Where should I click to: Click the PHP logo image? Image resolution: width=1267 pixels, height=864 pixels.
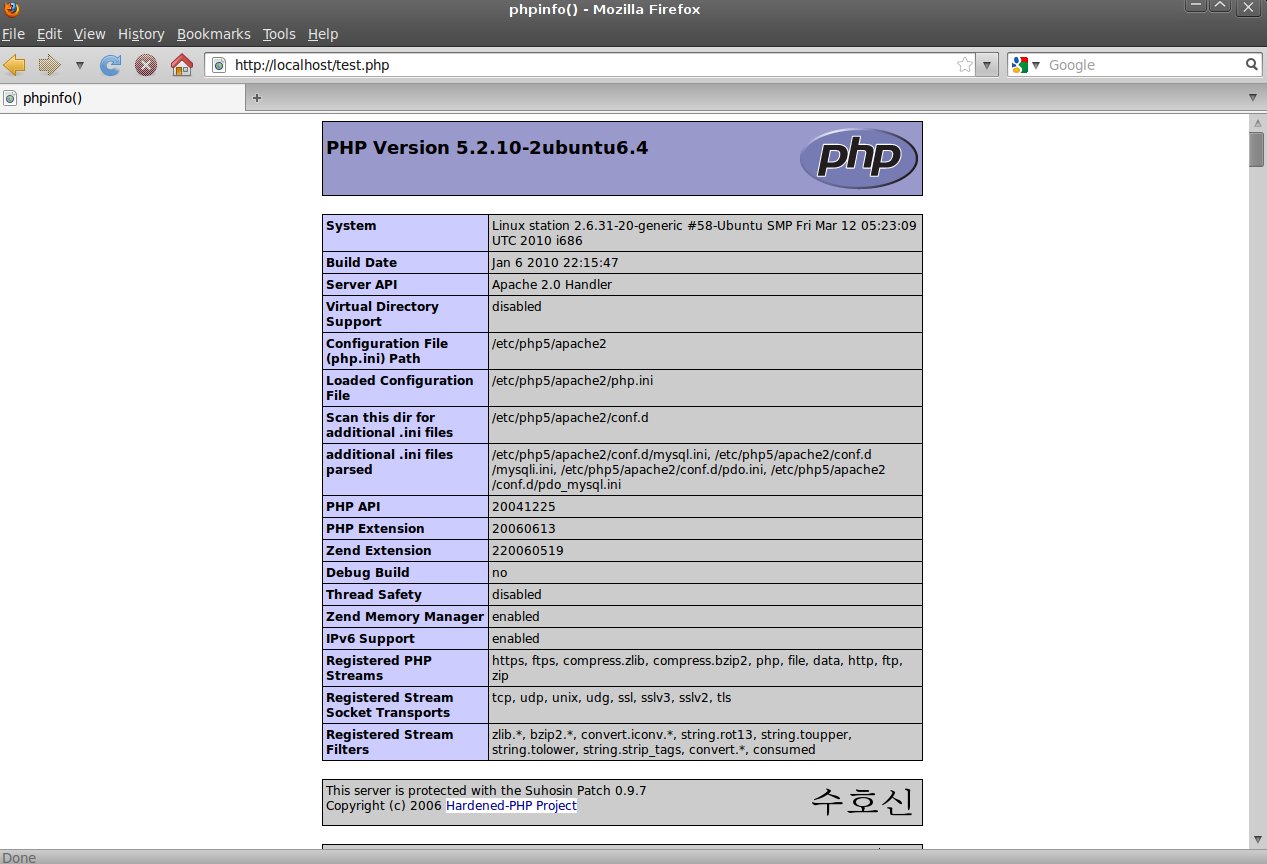(x=858, y=158)
